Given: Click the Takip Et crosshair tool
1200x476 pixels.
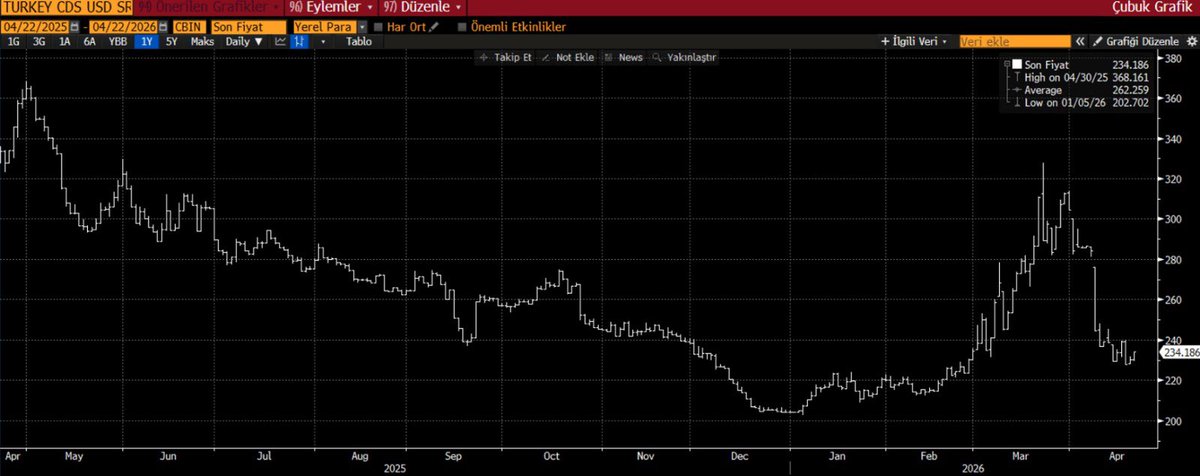Looking at the screenshot, I should [x=506, y=57].
